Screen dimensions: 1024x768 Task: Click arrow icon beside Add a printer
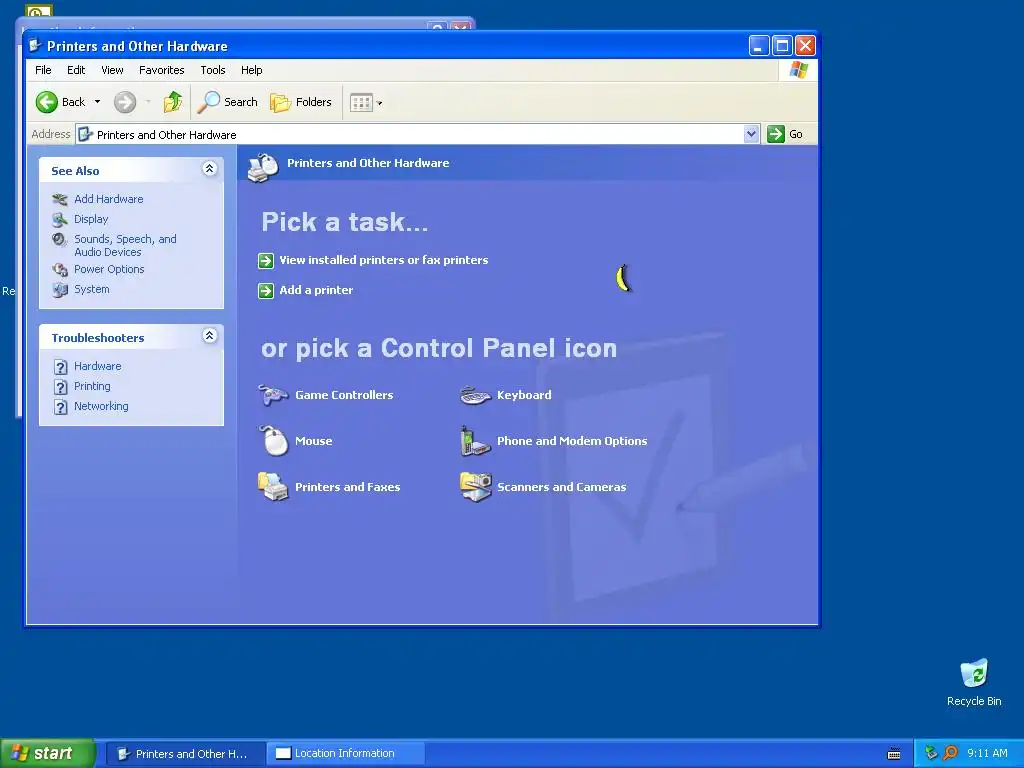pos(266,291)
